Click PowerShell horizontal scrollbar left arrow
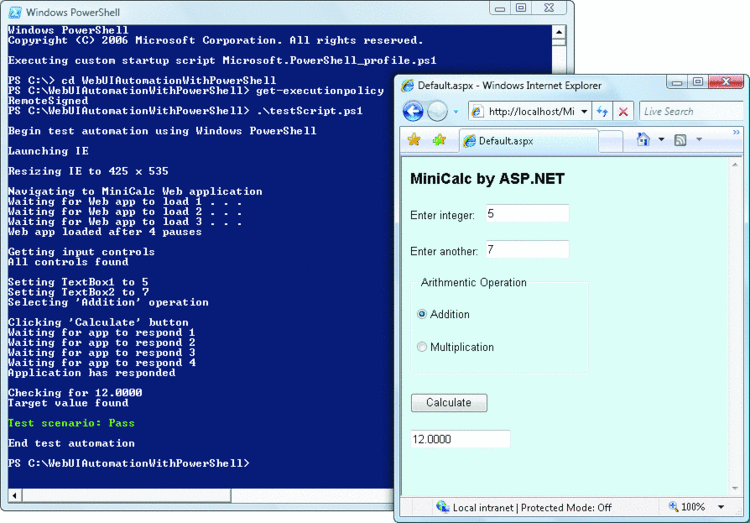Screen dimensions: 750x523 [15, 495]
